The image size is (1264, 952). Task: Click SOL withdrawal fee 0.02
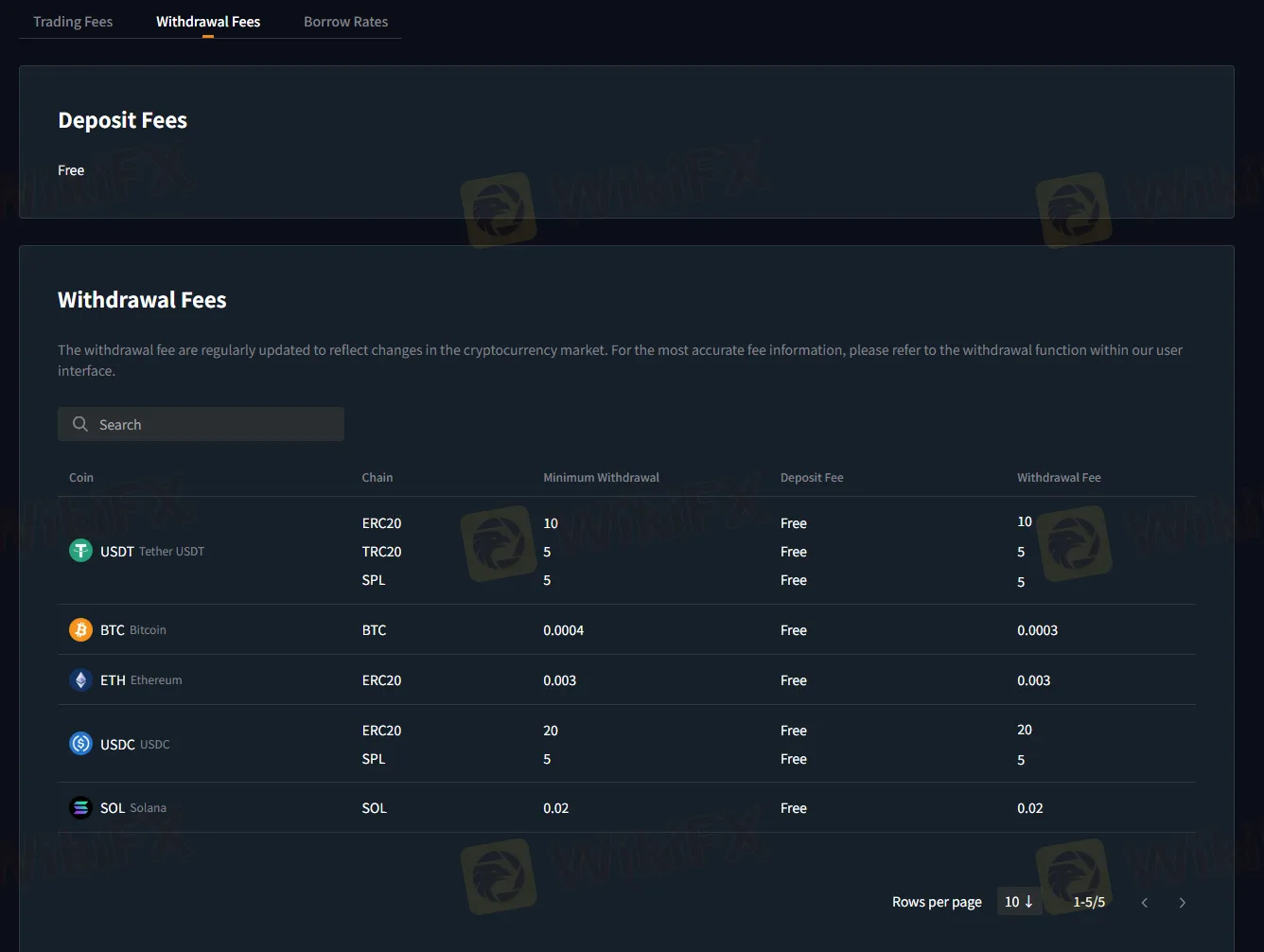(1029, 807)
